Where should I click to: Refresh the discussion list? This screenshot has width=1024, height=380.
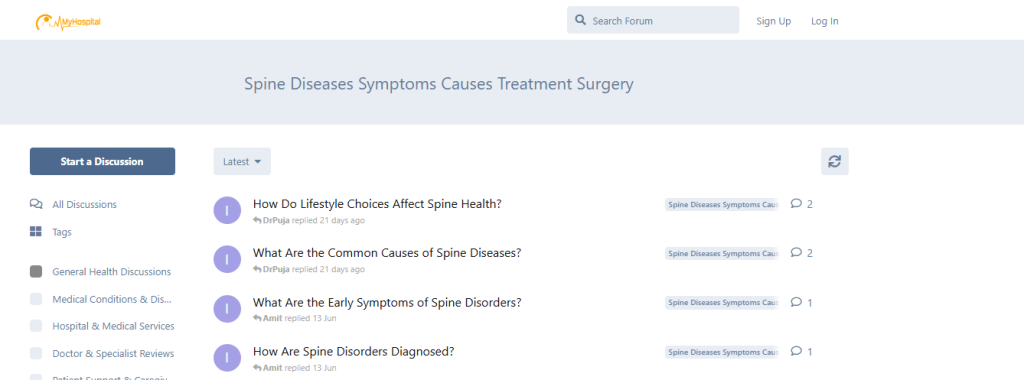[835, 161]
